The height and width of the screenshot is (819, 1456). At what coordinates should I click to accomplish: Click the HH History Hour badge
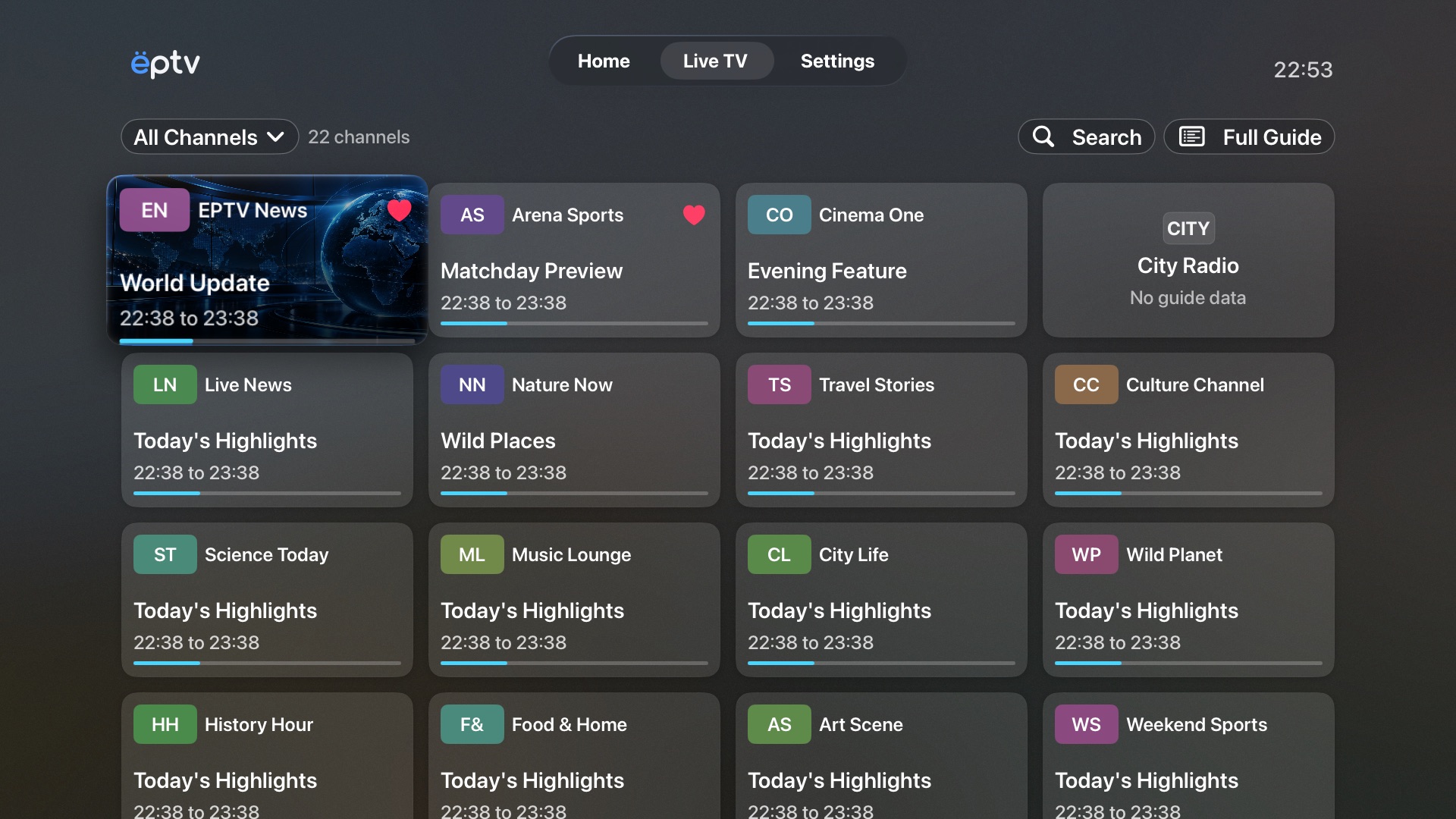165,725
